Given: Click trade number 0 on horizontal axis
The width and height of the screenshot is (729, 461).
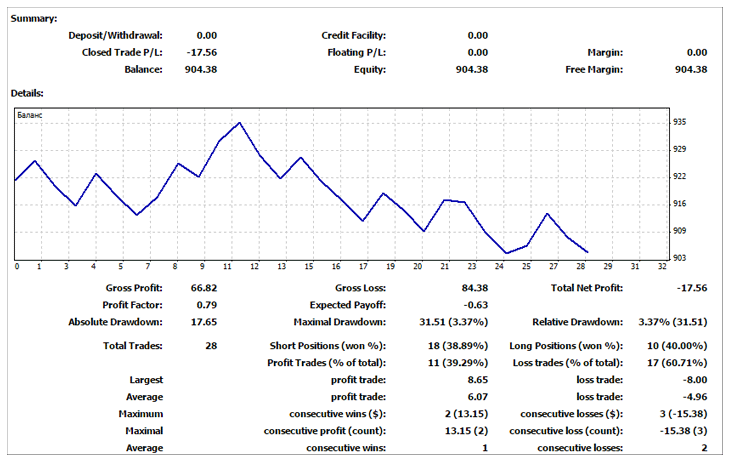Looking at the screenshot, I should click(x=17, y=267).
